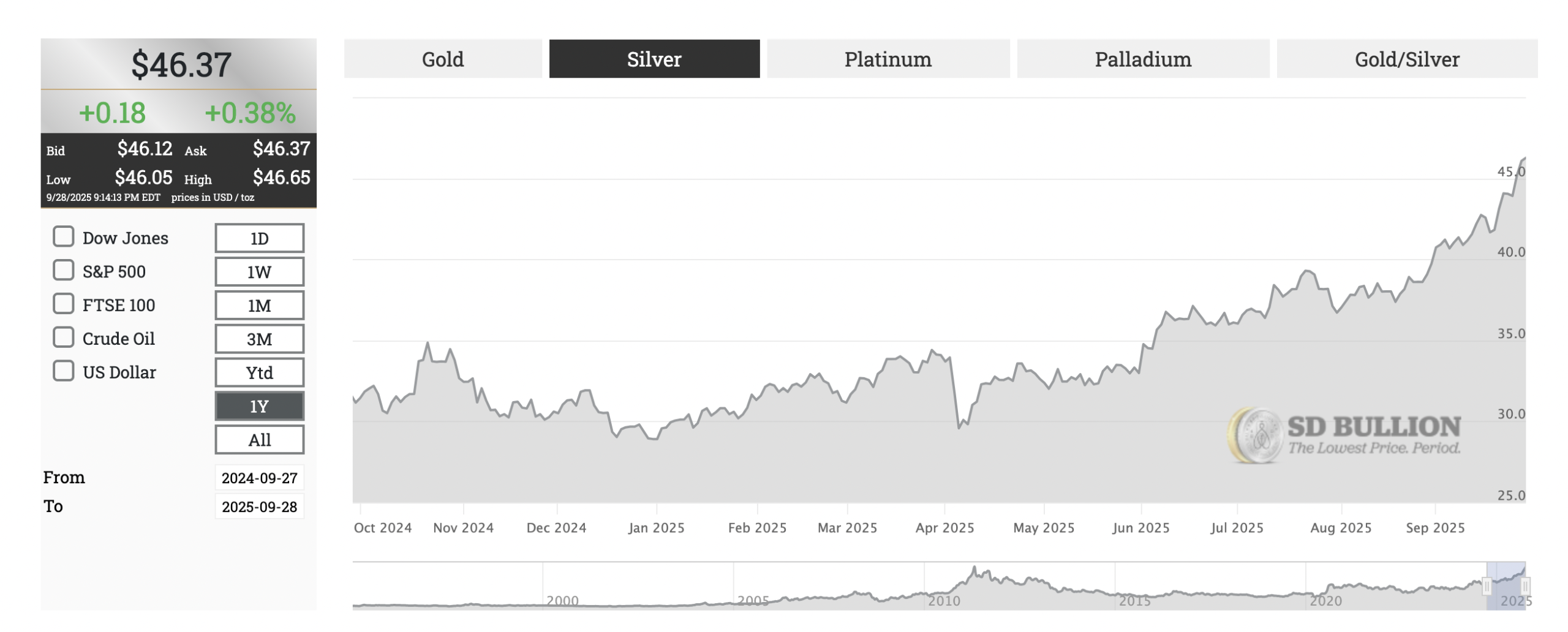Enable the Dow Jones overlay
Viewport: 1568px width, 632px height.
(x=64, y=238)
